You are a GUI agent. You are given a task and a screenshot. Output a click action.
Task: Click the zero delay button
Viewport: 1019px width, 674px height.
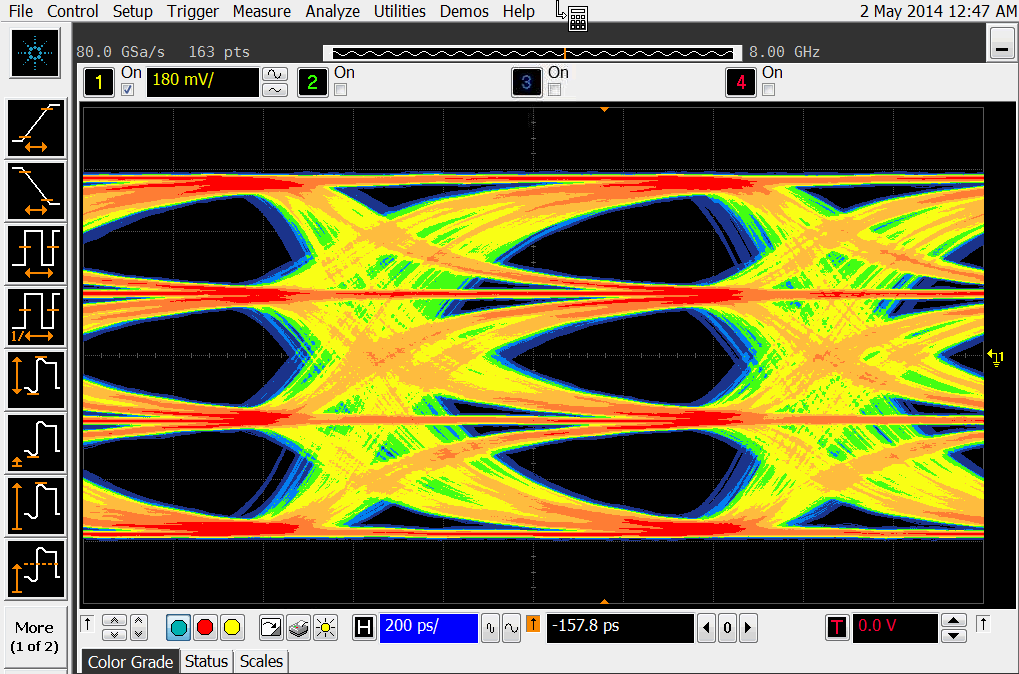727,628
